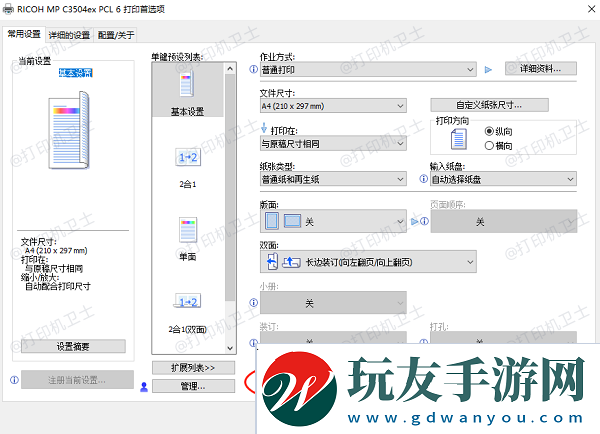Open 小册 booklet dropdown
The width and height of the screenshot is (600, 434).
[x=333, y=303]
